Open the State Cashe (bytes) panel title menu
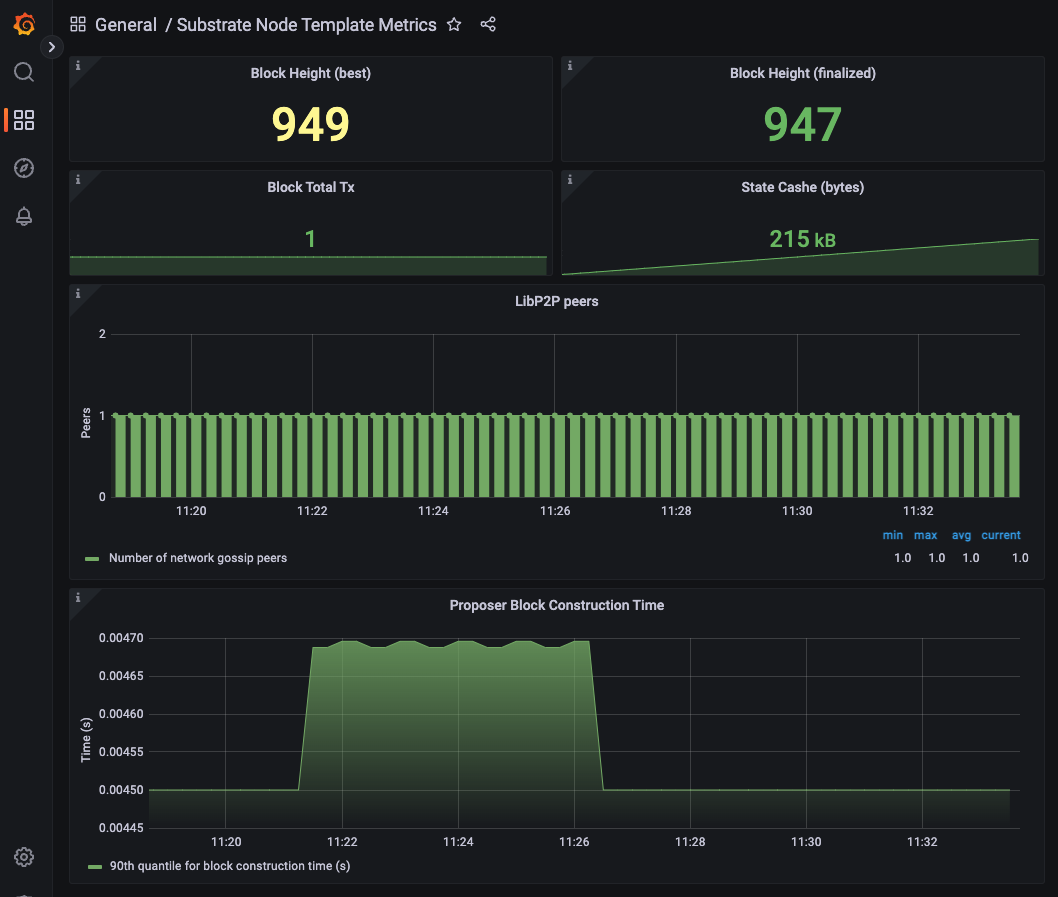Image resolution: width=1058 pixels, height=897 pixels. pos(802,187)
